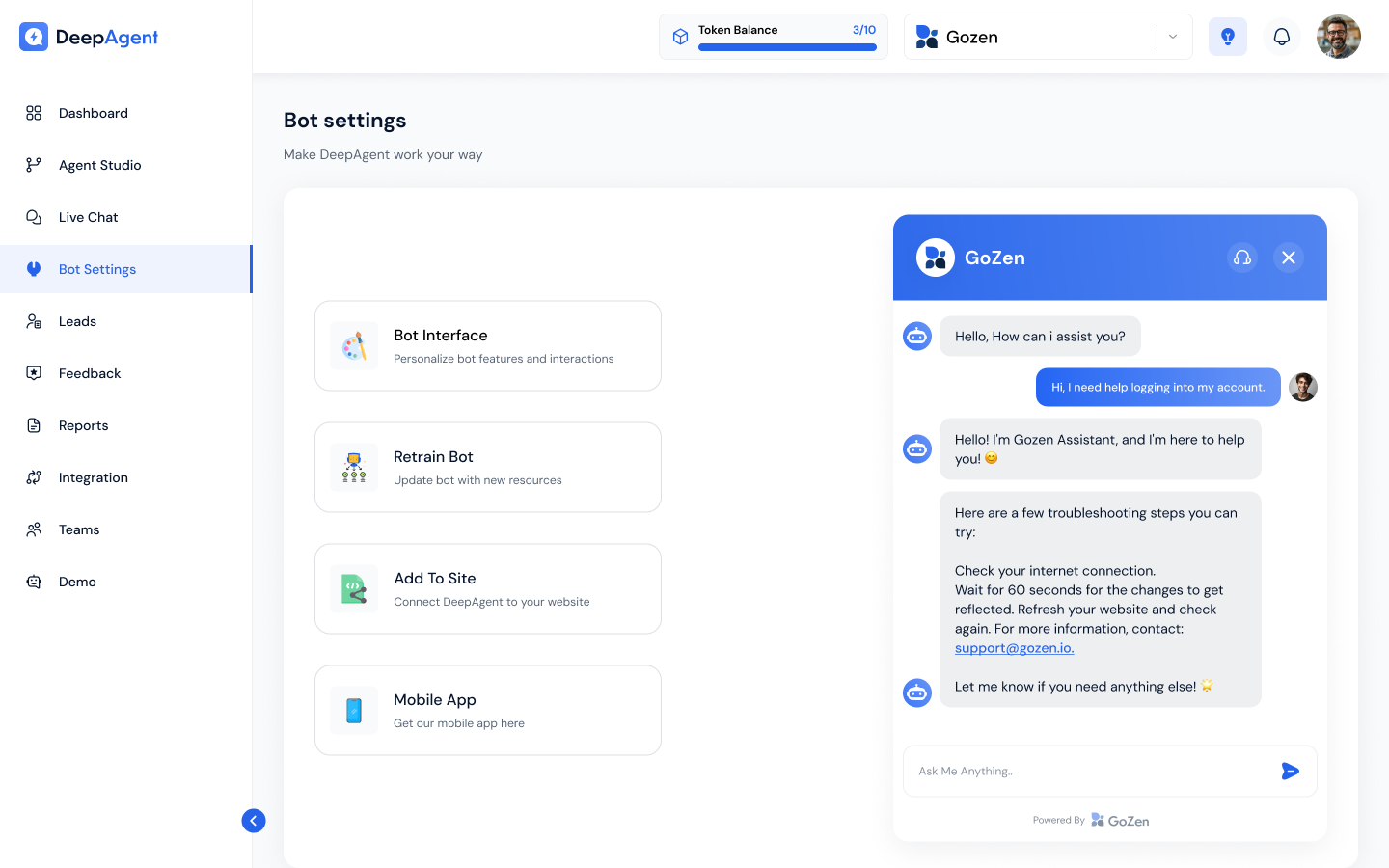Go to Feedback
Viewport: 1389px width, 868px height.
point(125,373)
